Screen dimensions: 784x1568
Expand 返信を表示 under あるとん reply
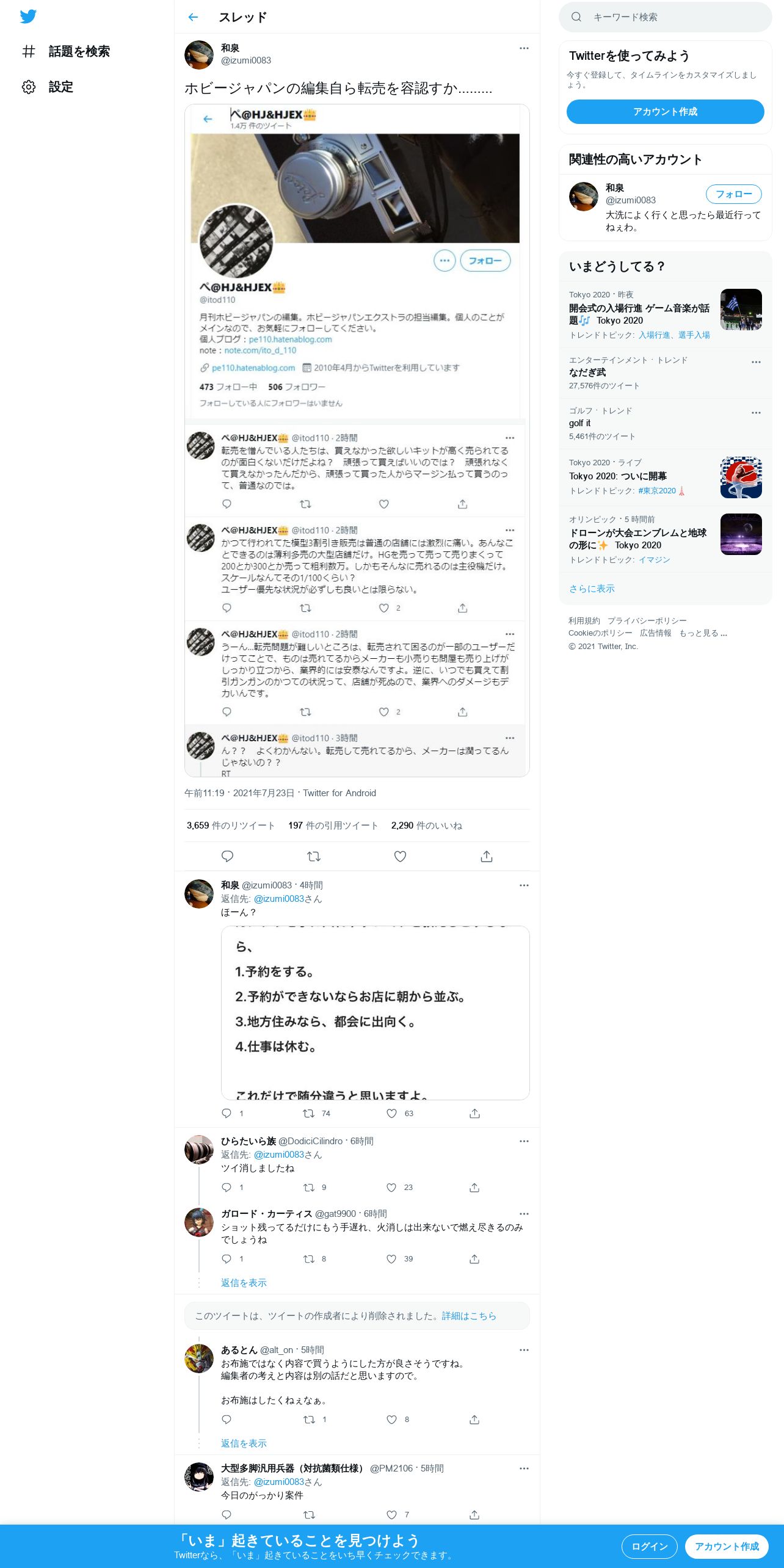(x=244, y=1443)
